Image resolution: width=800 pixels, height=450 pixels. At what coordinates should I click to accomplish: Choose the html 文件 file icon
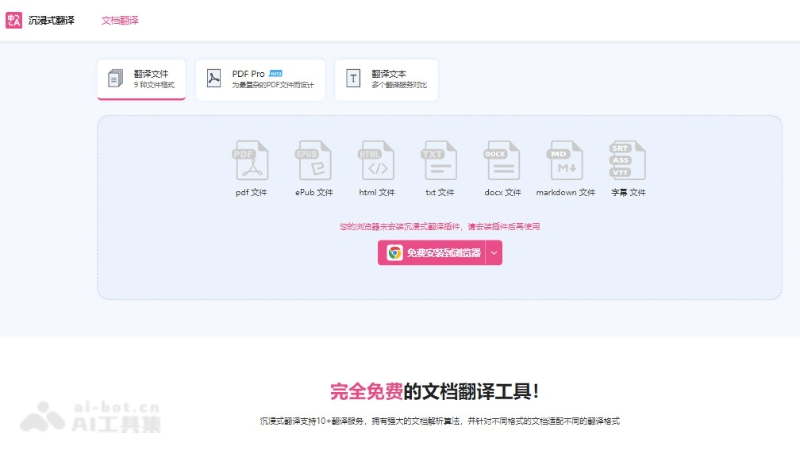[x=377, y=160]
